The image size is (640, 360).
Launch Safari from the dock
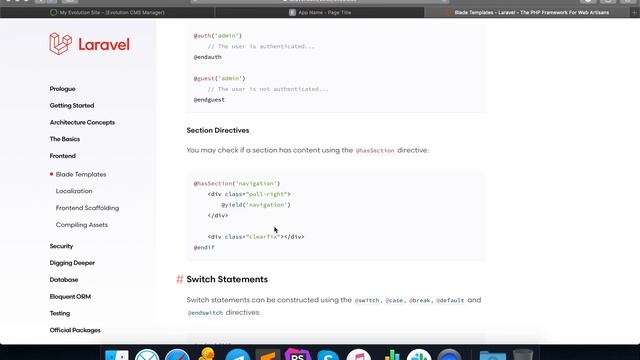coord(177,355)
